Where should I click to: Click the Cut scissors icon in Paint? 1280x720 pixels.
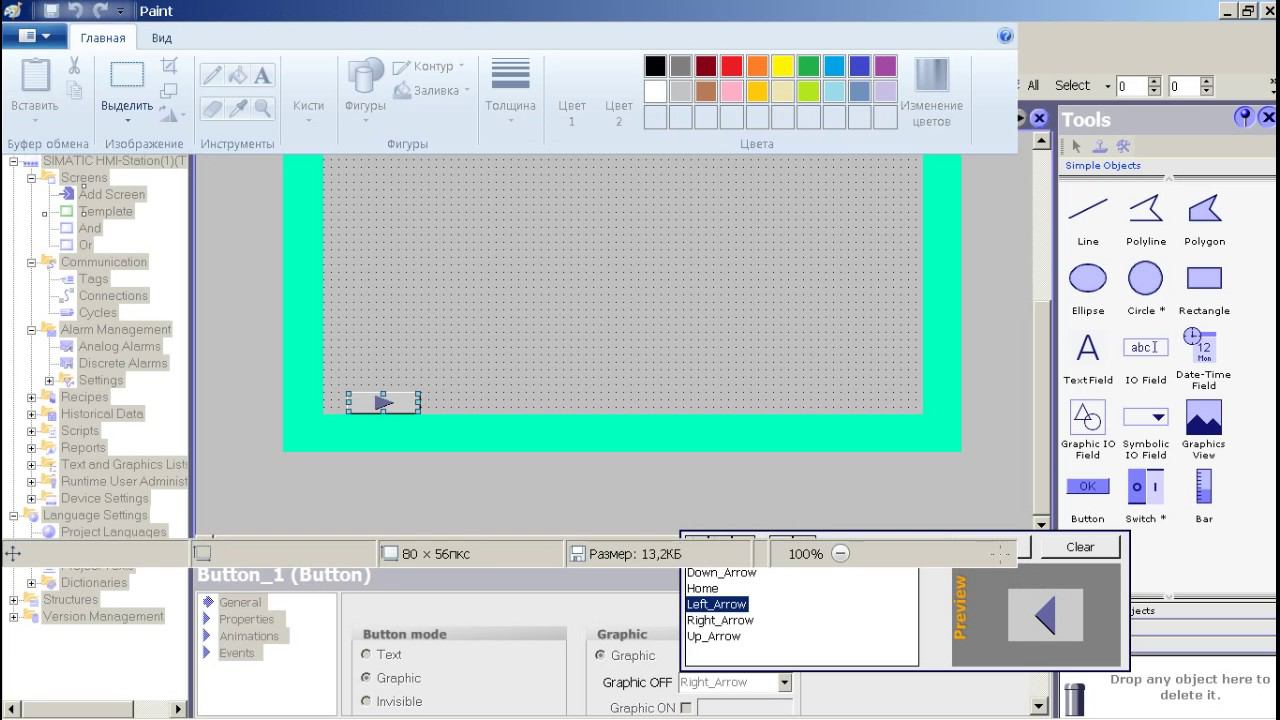tap(74, 66)
